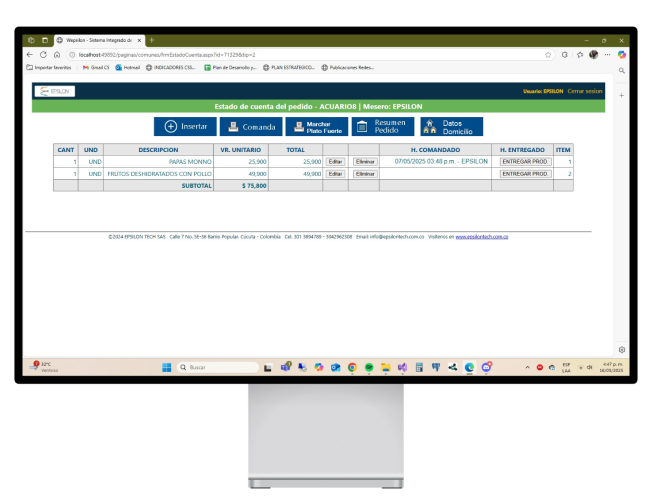Click the Insertar button

184,127
